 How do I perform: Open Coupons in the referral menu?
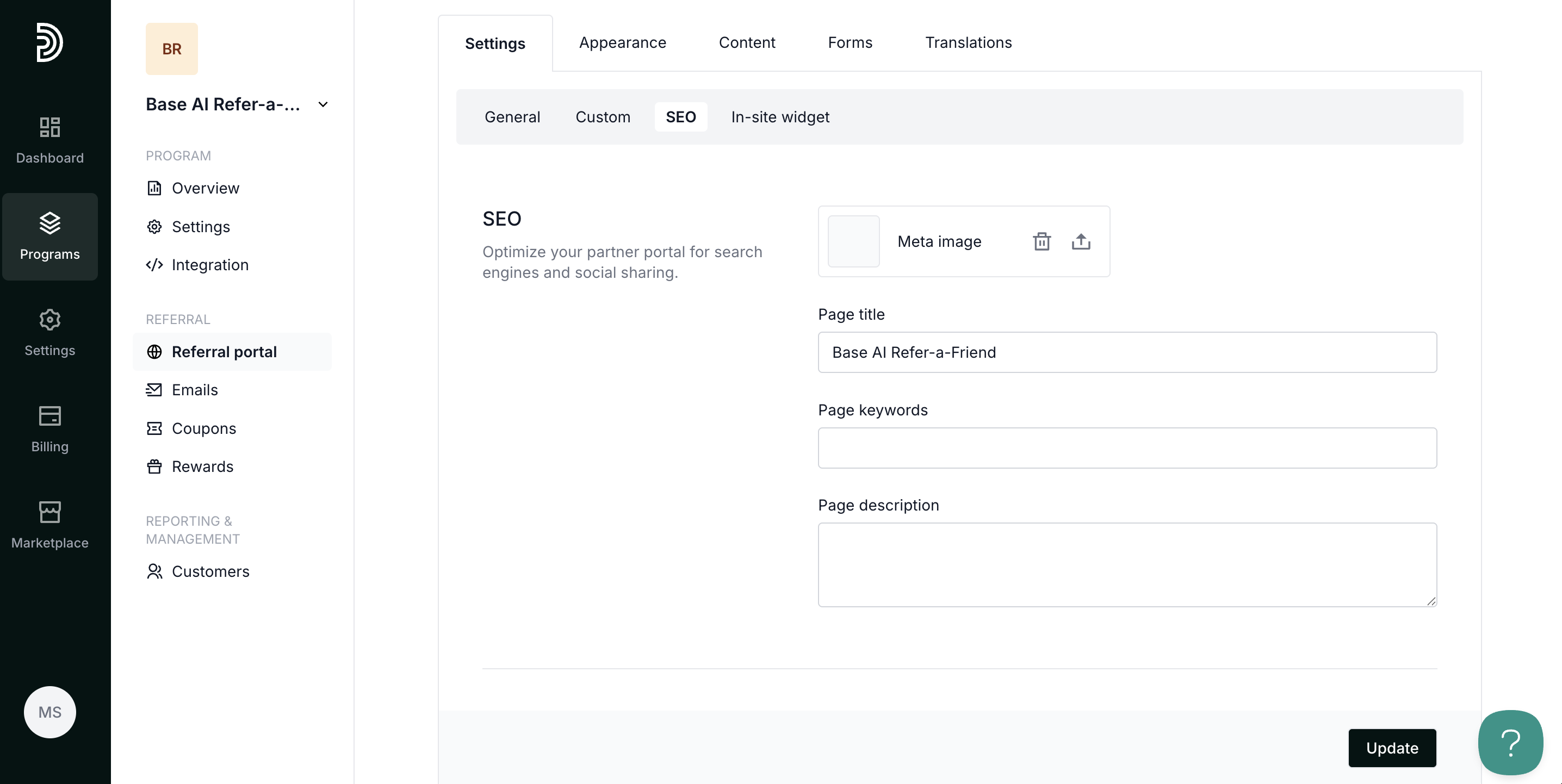pyautogui.click(x=204, y=428)
